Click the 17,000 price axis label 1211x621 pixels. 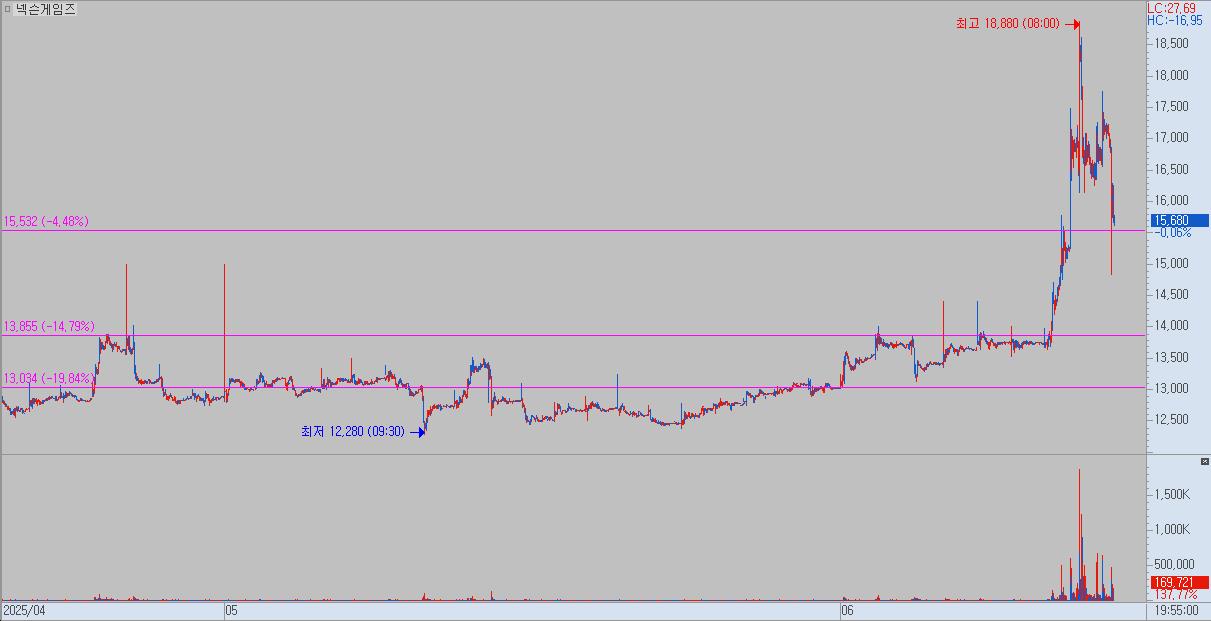tap(1171, 138)
